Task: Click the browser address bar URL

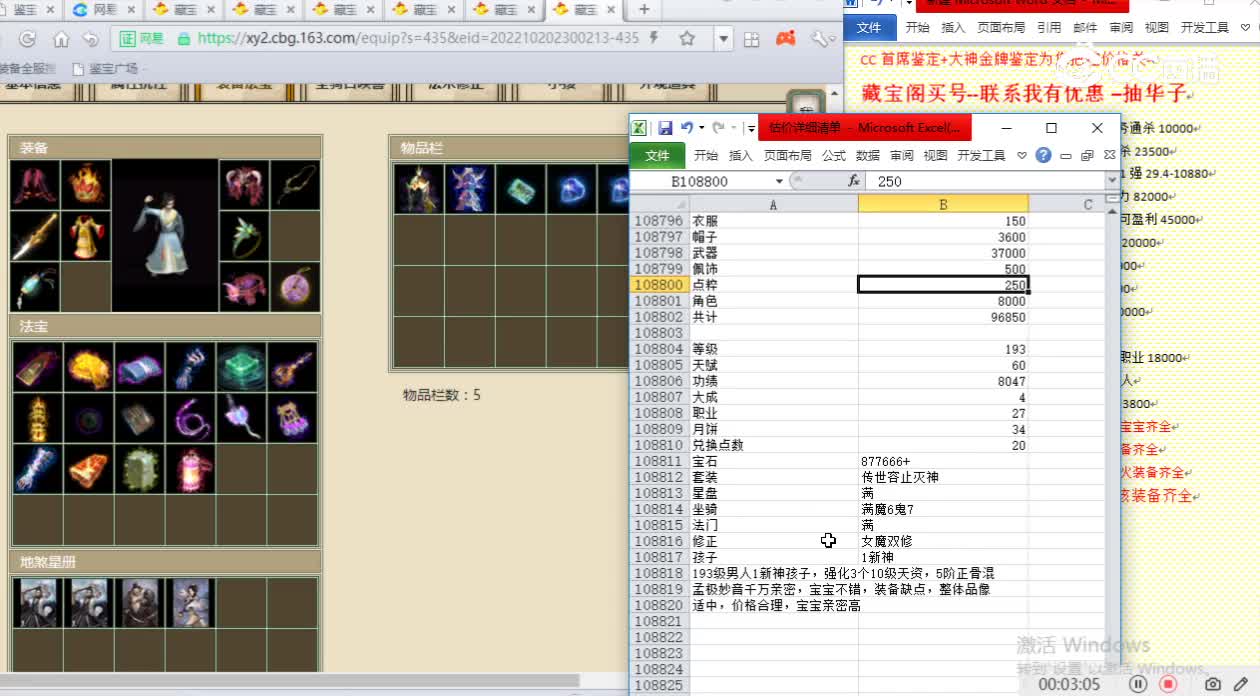Action: pos(418,39)
